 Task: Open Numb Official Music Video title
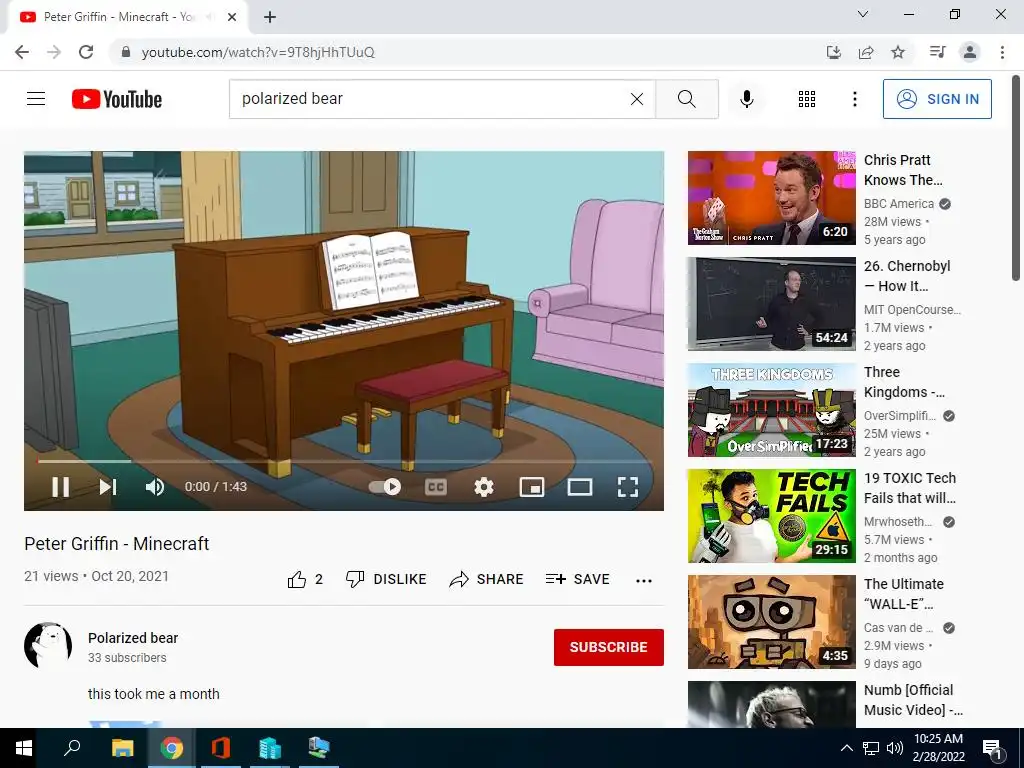[x=913, y=699]
